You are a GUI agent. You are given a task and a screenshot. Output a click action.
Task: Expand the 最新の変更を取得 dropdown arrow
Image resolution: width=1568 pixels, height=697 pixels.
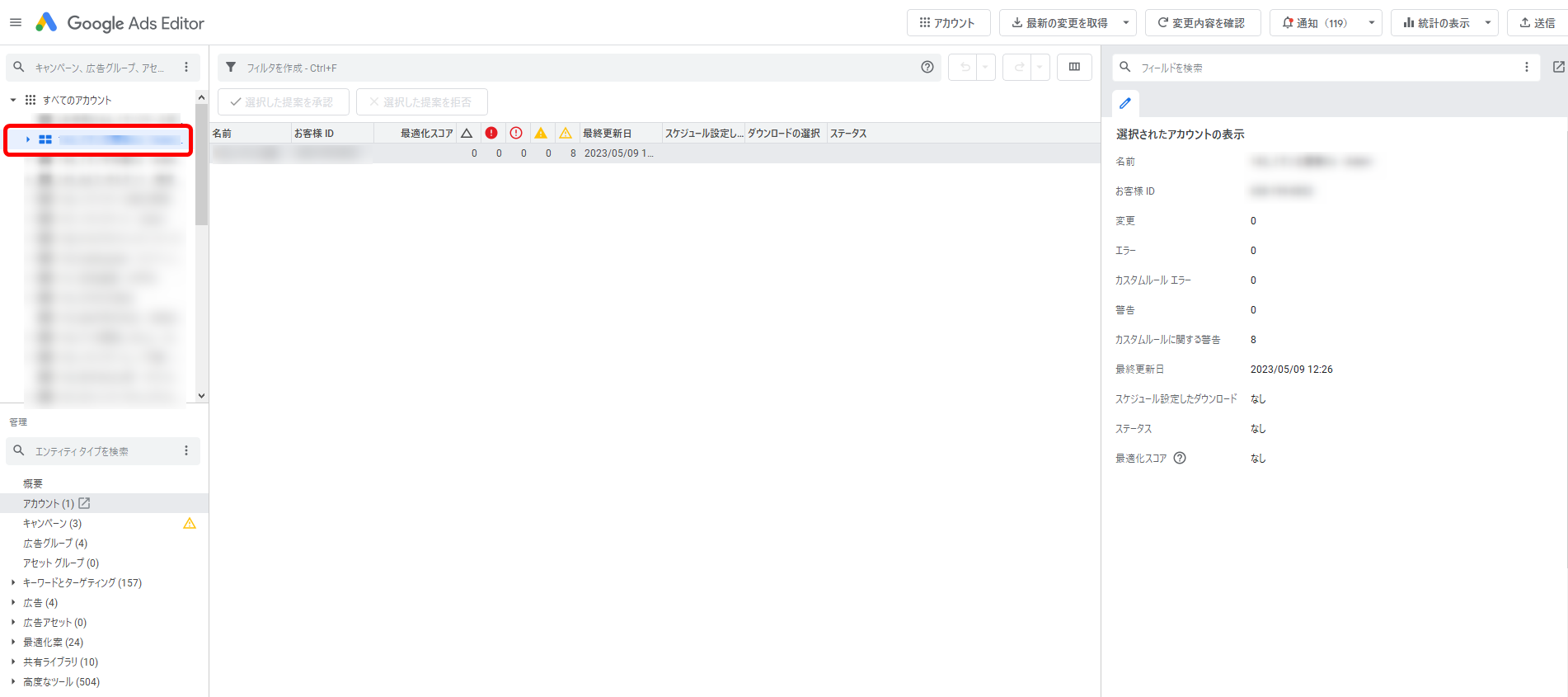tap(1126, 23)
